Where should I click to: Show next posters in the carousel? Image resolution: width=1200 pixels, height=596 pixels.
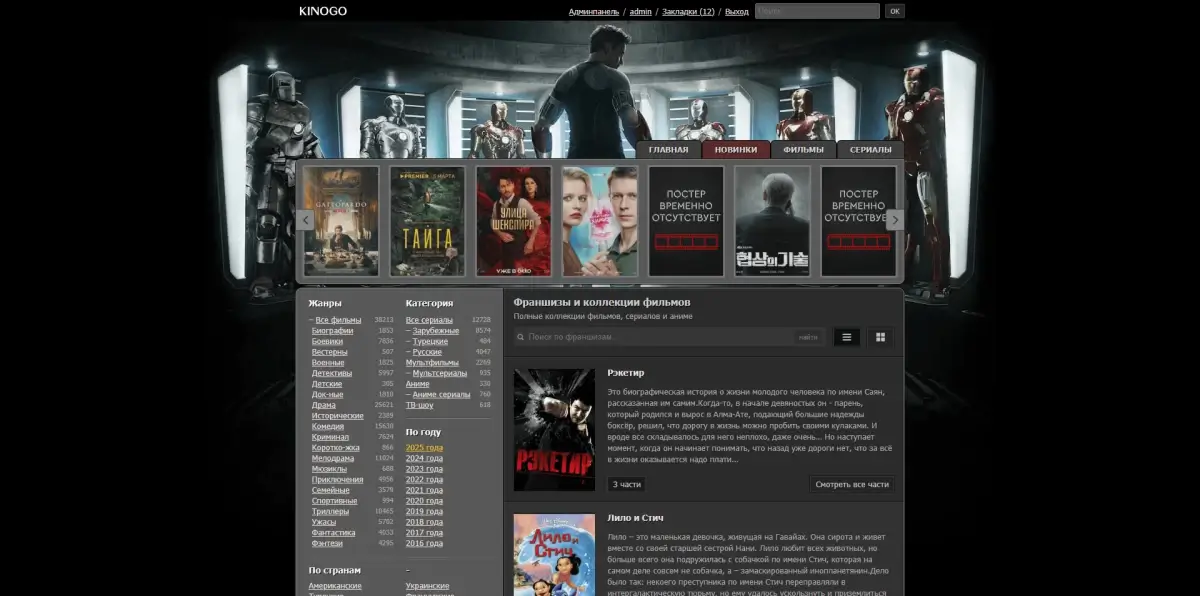pyautogui.click(x=895, y=220)
